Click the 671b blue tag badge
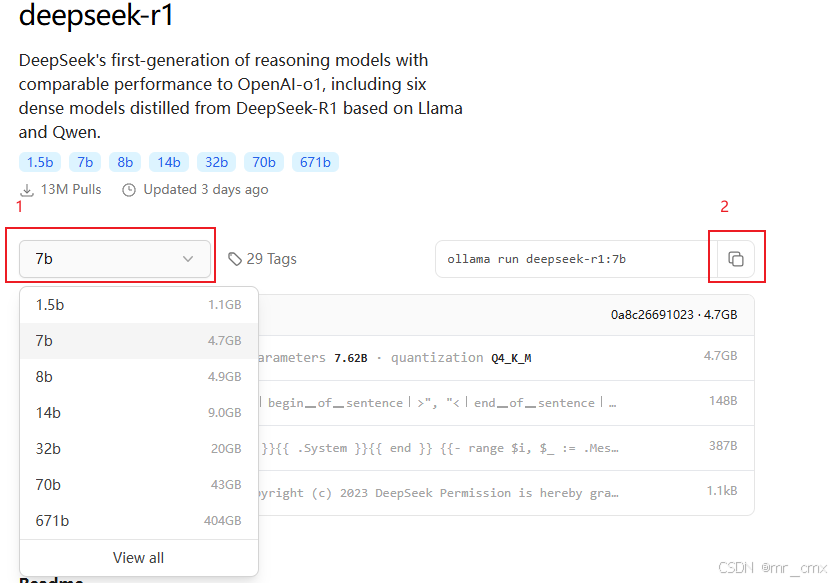 point(315,162)
